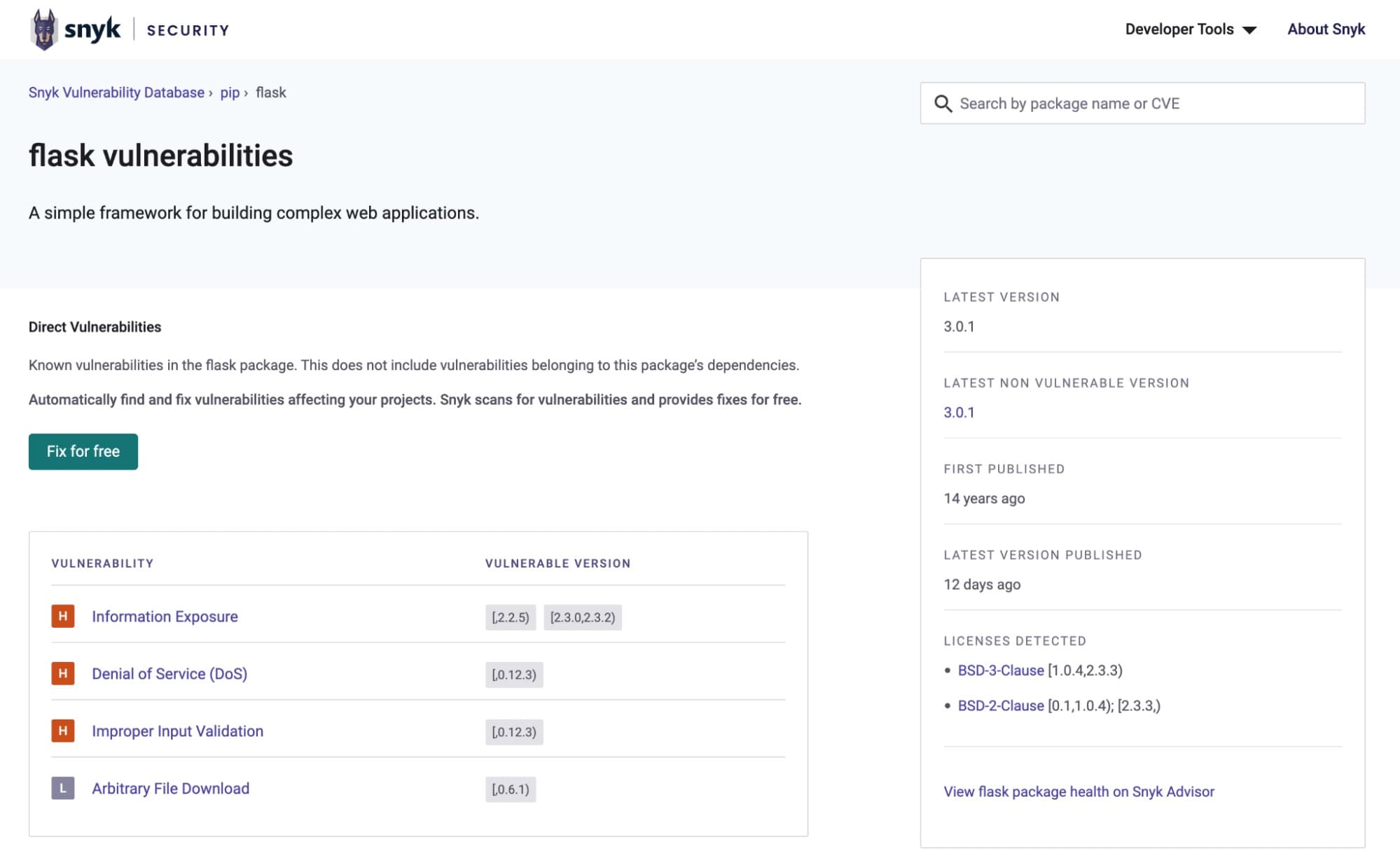Open the Improper Input Validation vulnerability

click(178, 731)
